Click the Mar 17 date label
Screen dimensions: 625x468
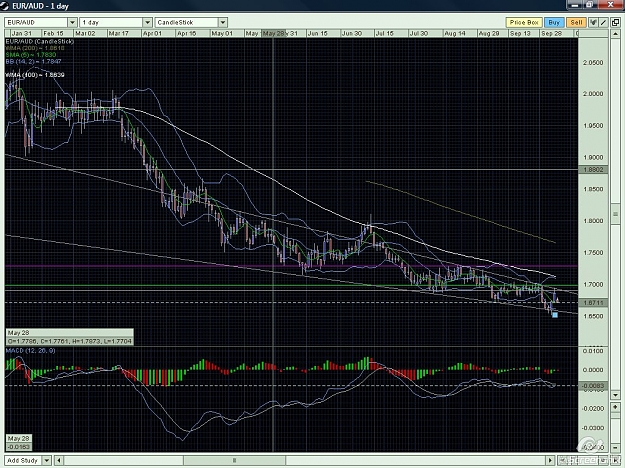[x=118, y=33]
